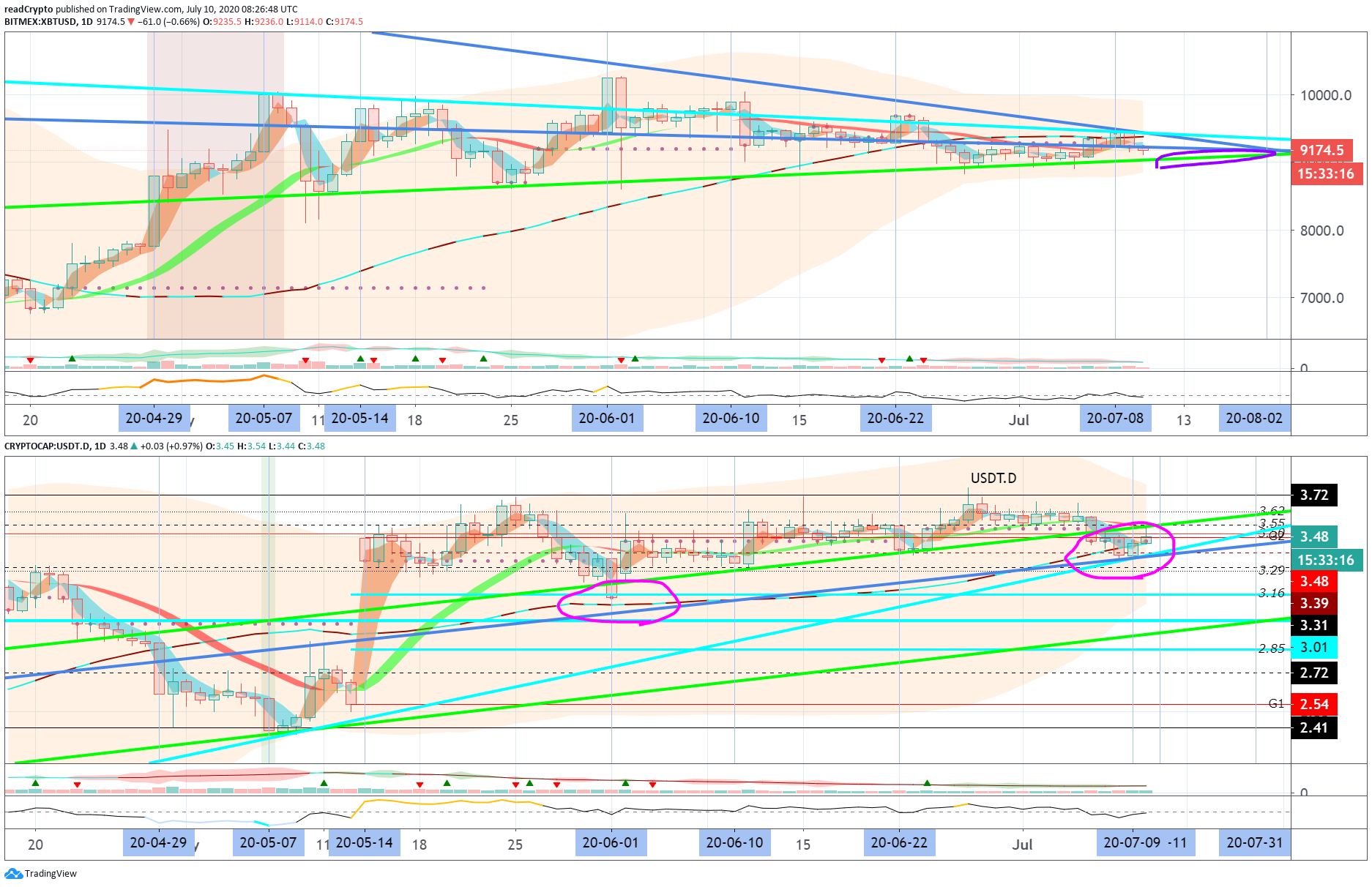1372x887 pixels.
Task: Click the countdown timer in the USDT.D chart
Action: (x=1327, y=560)
